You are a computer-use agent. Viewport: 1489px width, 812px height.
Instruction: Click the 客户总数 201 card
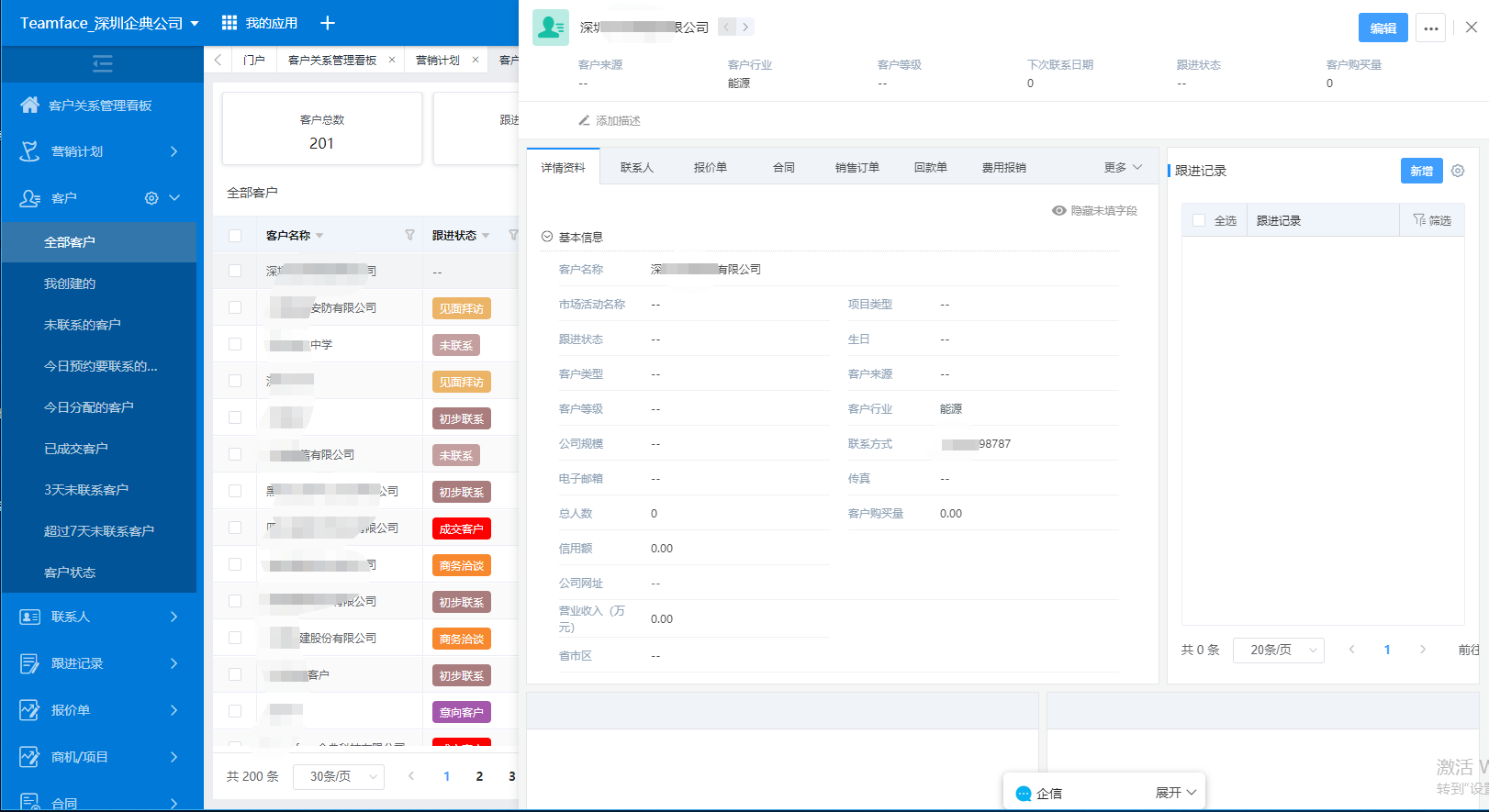tap(321, 128)
